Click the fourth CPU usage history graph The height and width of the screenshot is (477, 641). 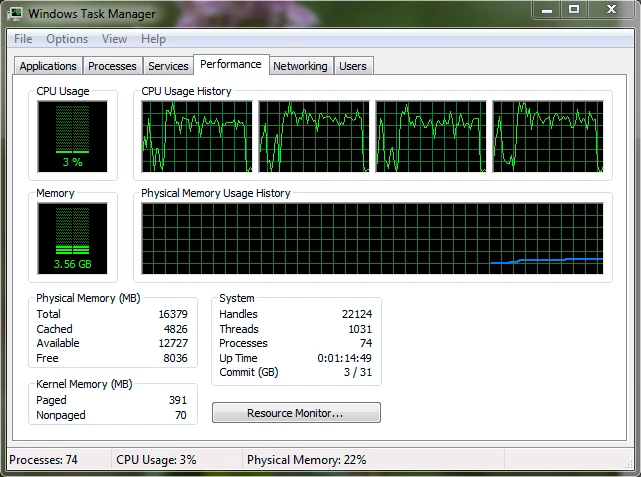[x=548, y=137]
